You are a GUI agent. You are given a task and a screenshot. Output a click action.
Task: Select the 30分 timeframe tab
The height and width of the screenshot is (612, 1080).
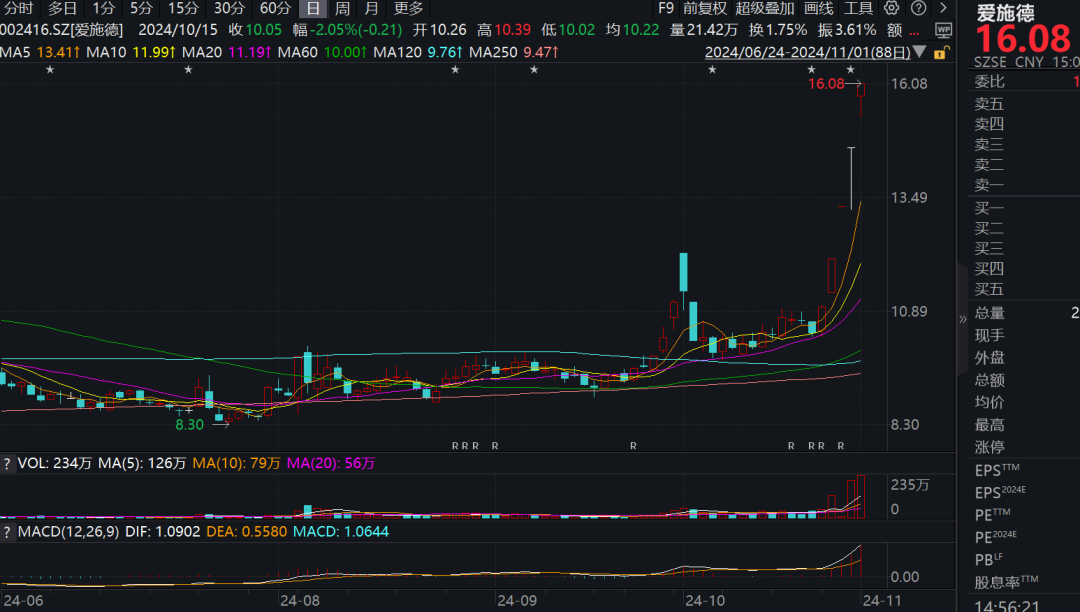coord(229,8)
